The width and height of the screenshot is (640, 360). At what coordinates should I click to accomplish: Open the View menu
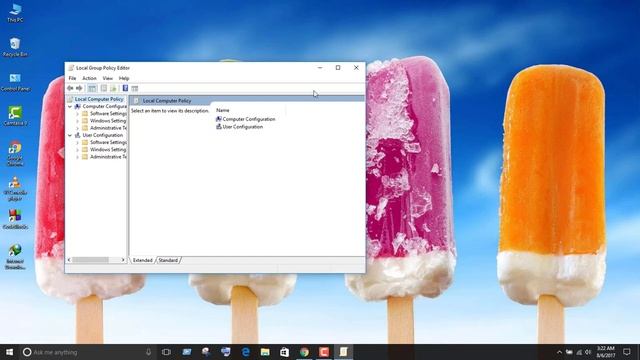108,78
